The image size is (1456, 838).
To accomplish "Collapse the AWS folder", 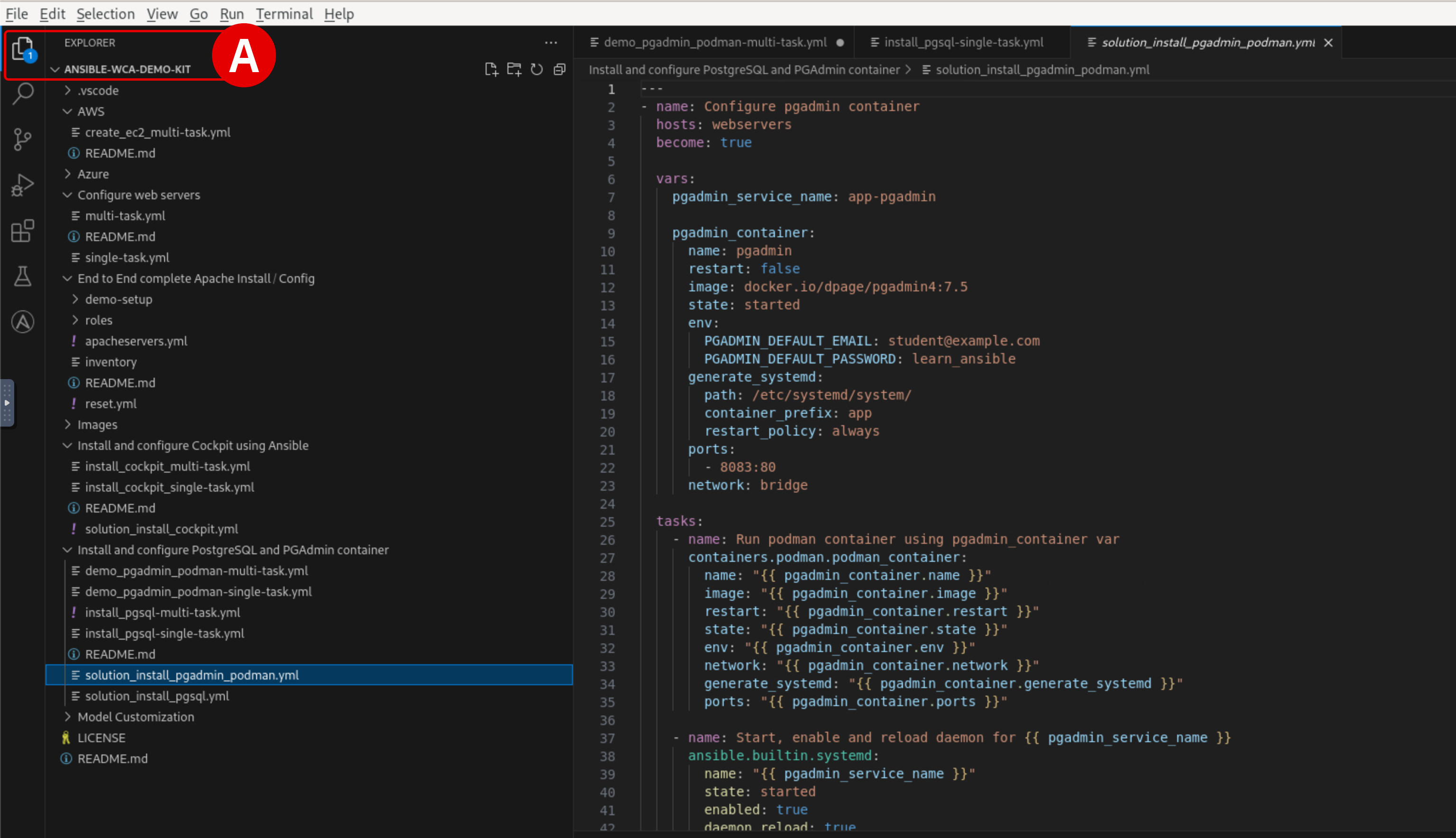I will [x=91, y=111].
